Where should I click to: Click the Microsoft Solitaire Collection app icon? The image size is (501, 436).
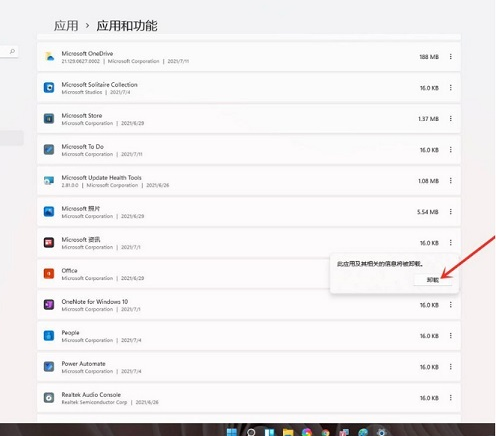pyautogui.click(x=49, y=87)
